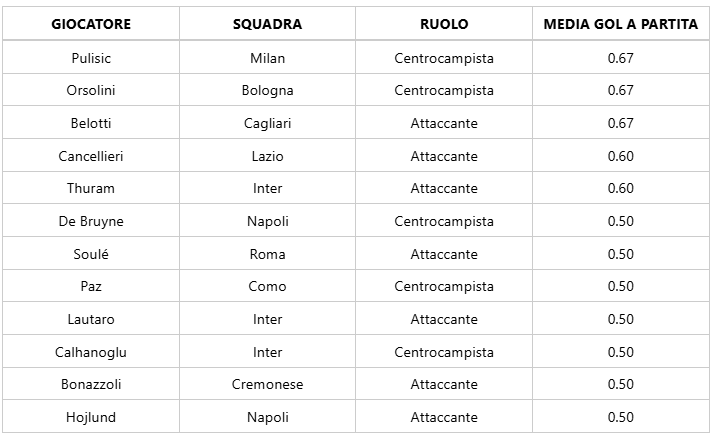
Task: Click the Thuram name cell
Action: click(91, 188)
